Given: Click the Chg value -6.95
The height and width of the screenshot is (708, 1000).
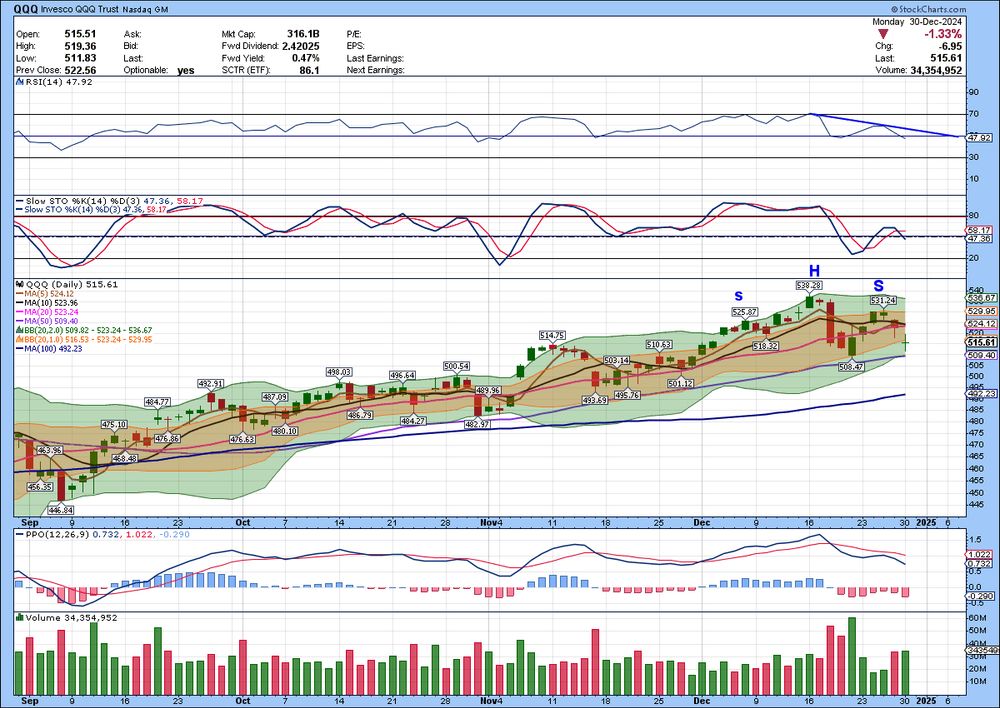Looking at the screenshot, I should (950, 46).
